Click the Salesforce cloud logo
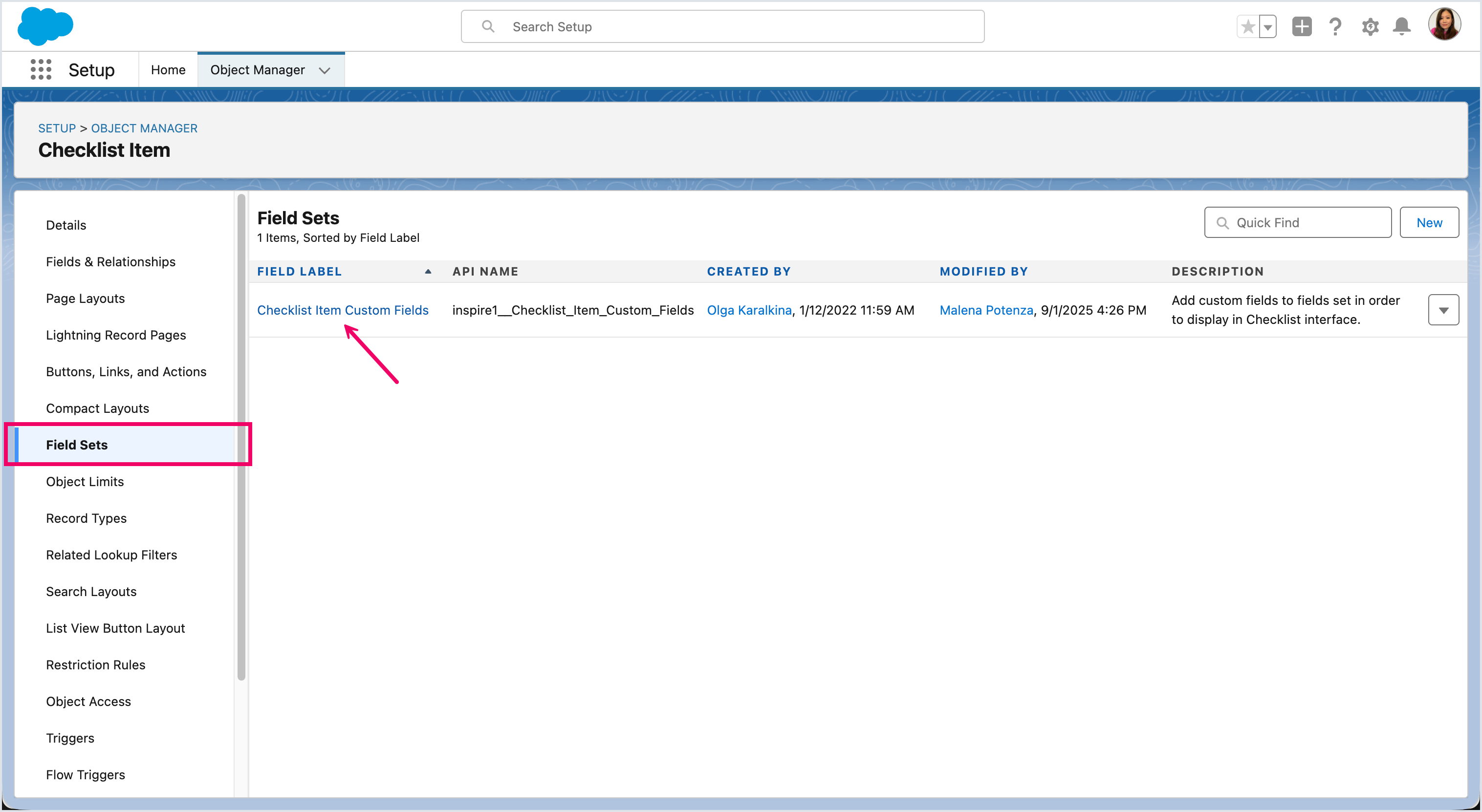Screen dimensions: 1482x812 (45, 26)
